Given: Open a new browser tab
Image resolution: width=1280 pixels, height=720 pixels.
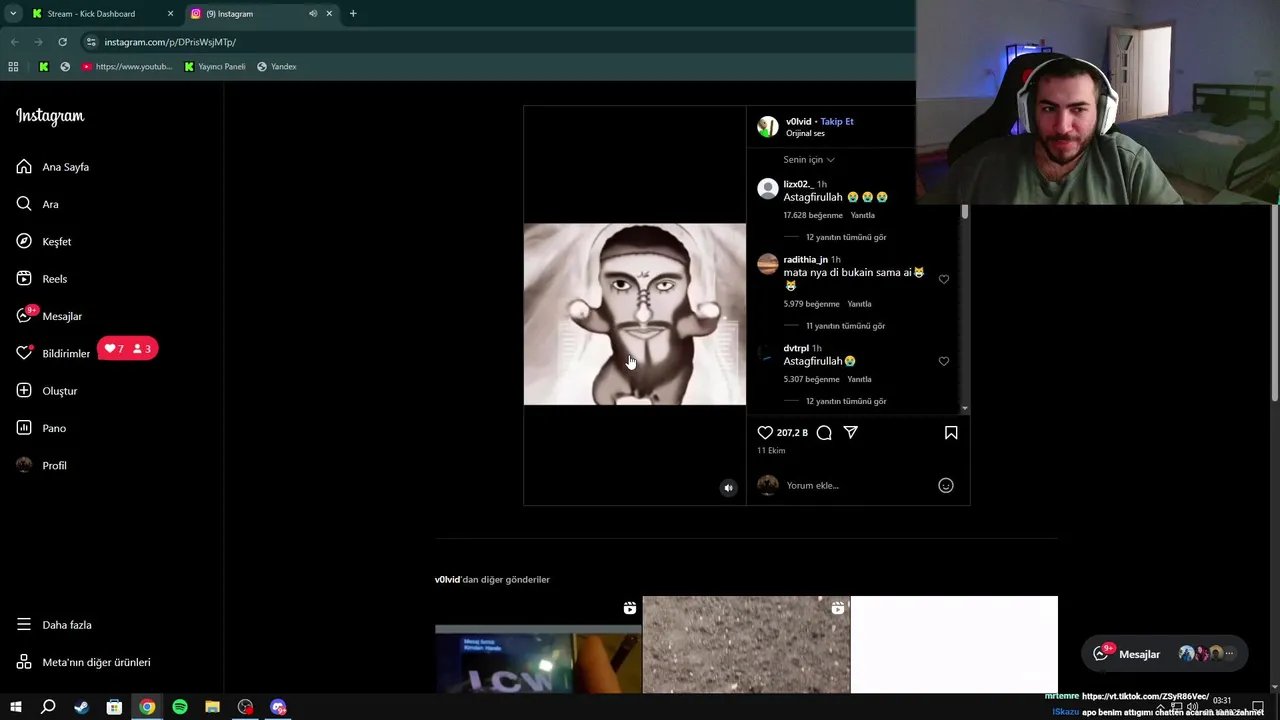Looking at the screenshot, I should 353,14.
